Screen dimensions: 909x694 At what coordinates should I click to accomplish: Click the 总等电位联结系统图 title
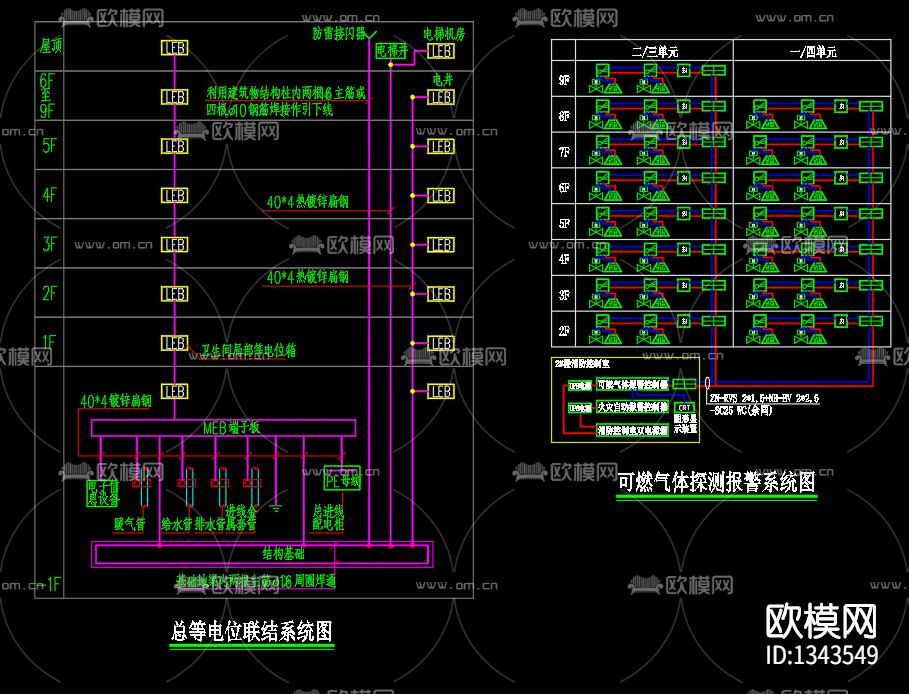251,631
